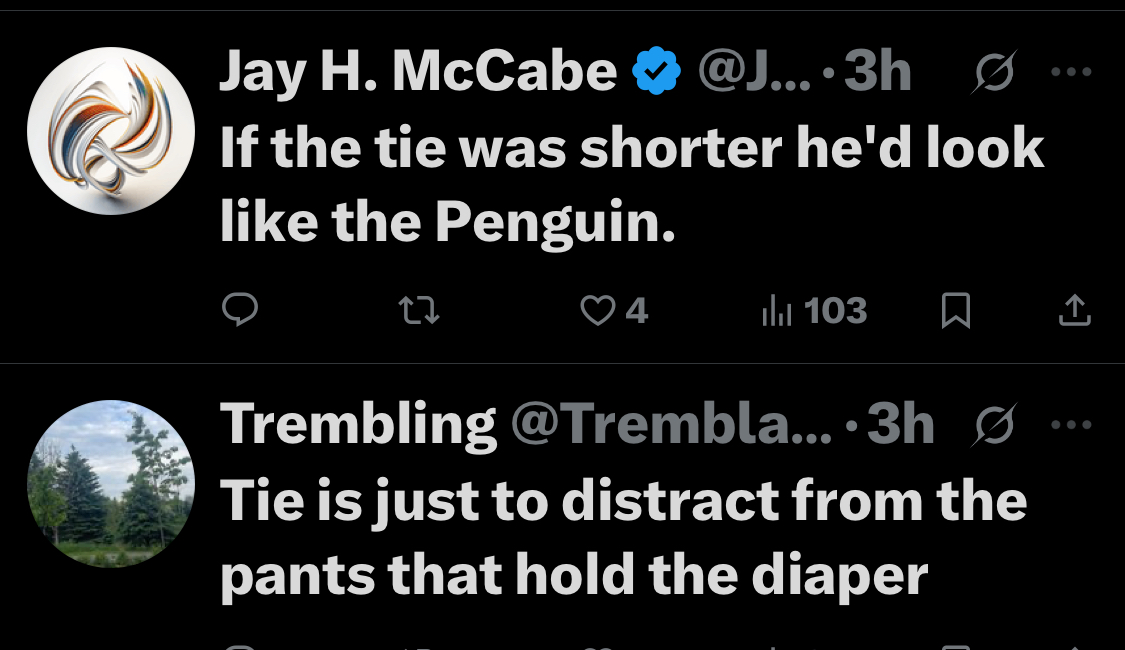Open more options on Jay H. McCabe's tweet
The image size is (1125, 650).
[x=1071, y=72]
